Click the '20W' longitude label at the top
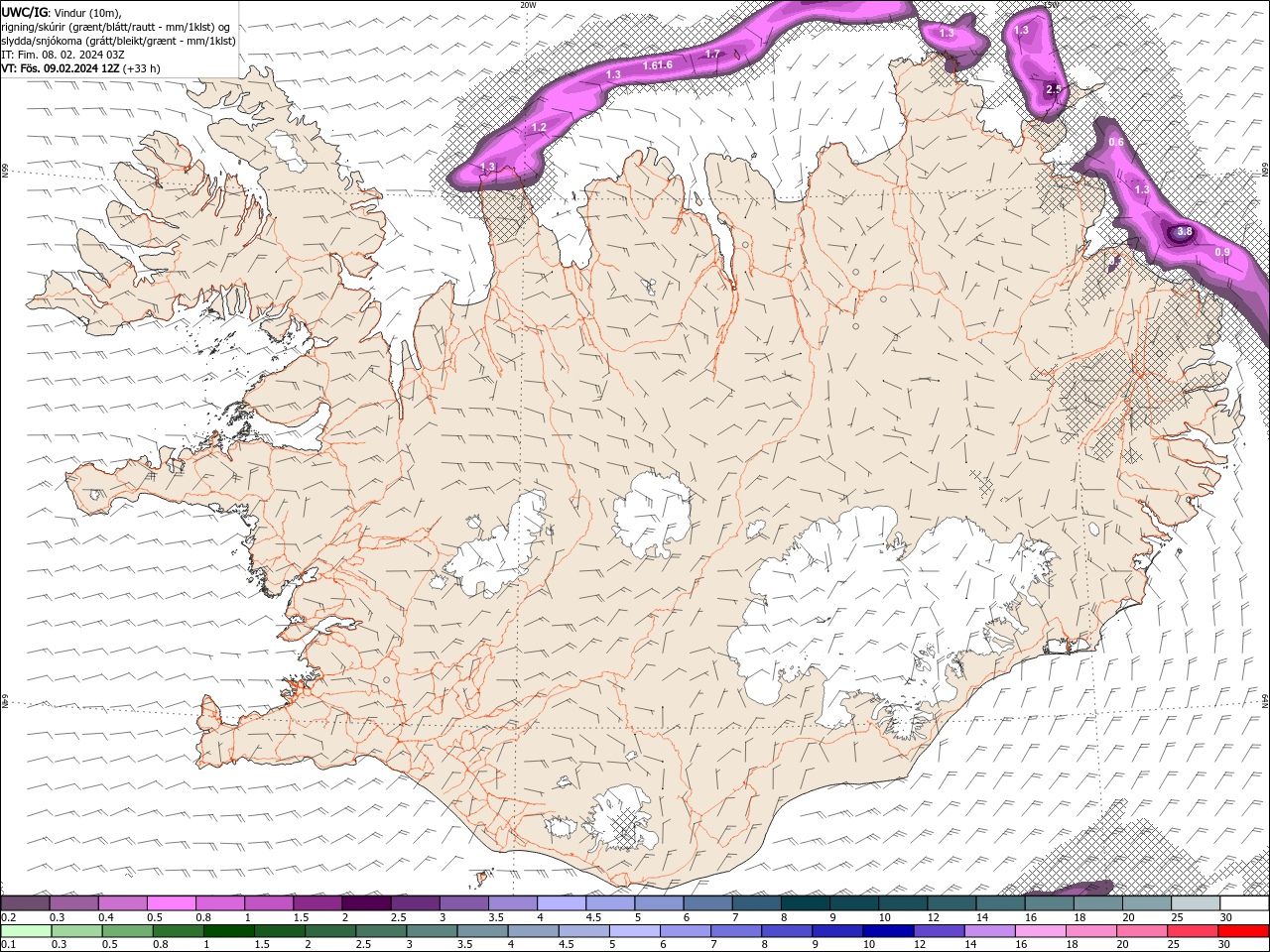 tap(528, 4)
